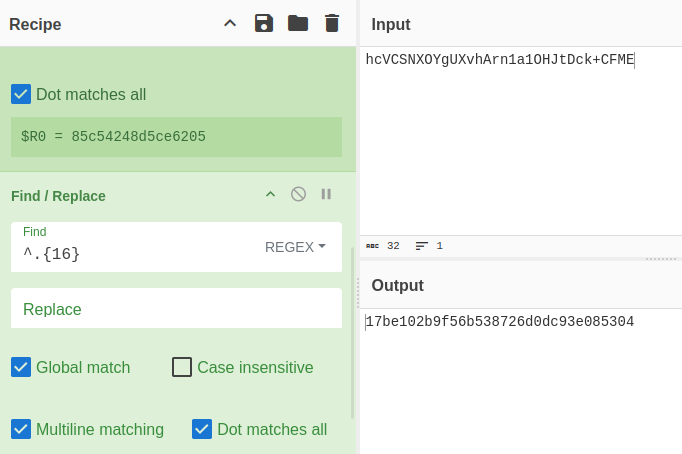Viewport: 682px width, 454px height.
Task: Uncheck Dot matches all above the $R0 register
Action: point(21,94)
